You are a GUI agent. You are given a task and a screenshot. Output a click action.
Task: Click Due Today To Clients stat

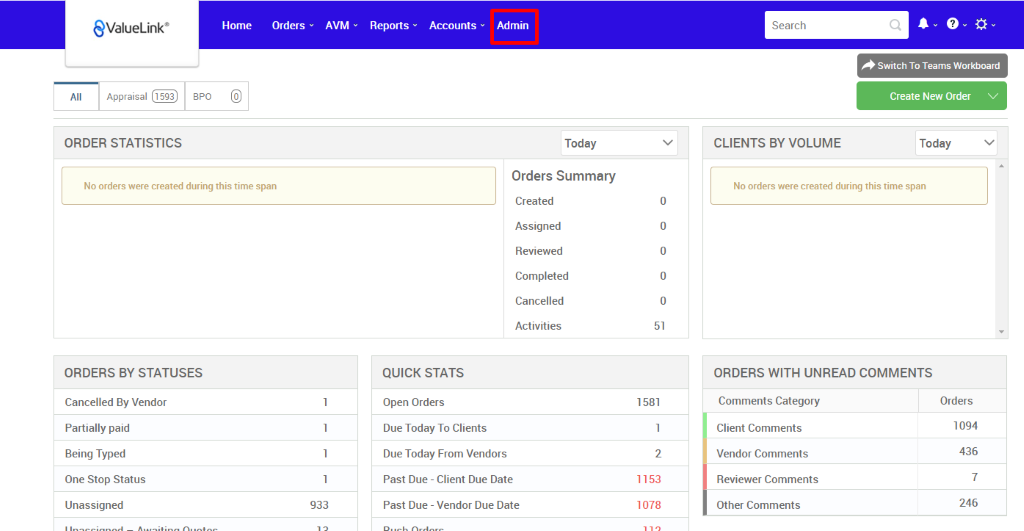pyautogui.click(x=530, y=428)
